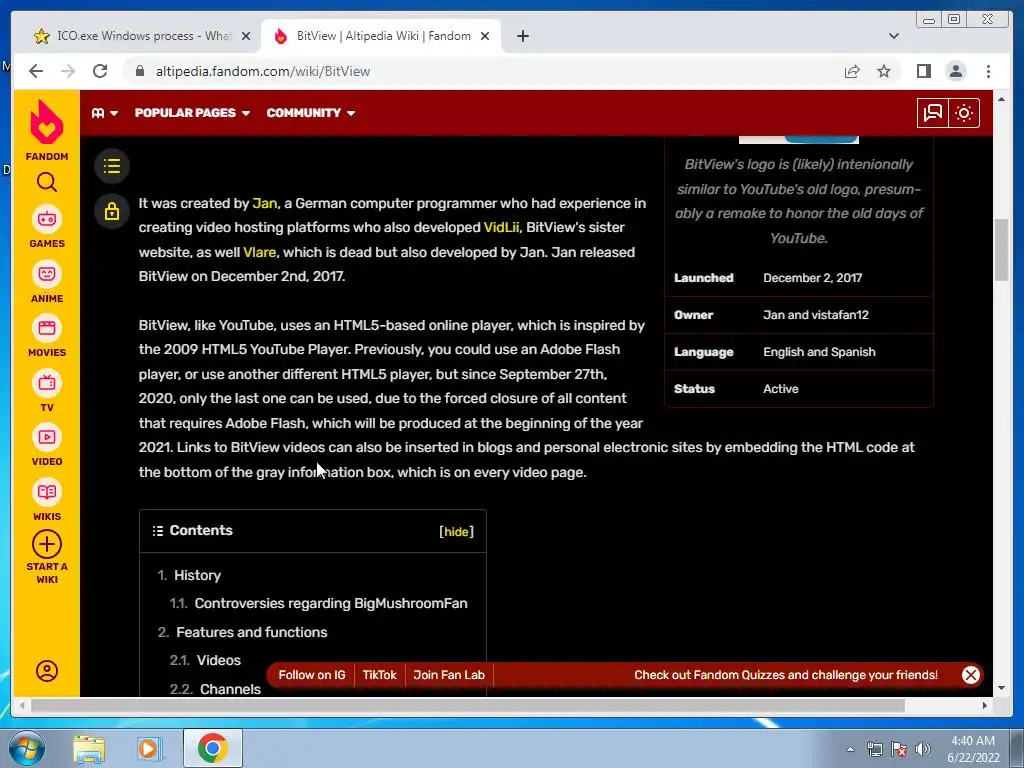The image size is (1024, 768).
Task: Expand the Community menu
Action: (x=310, y=113)
